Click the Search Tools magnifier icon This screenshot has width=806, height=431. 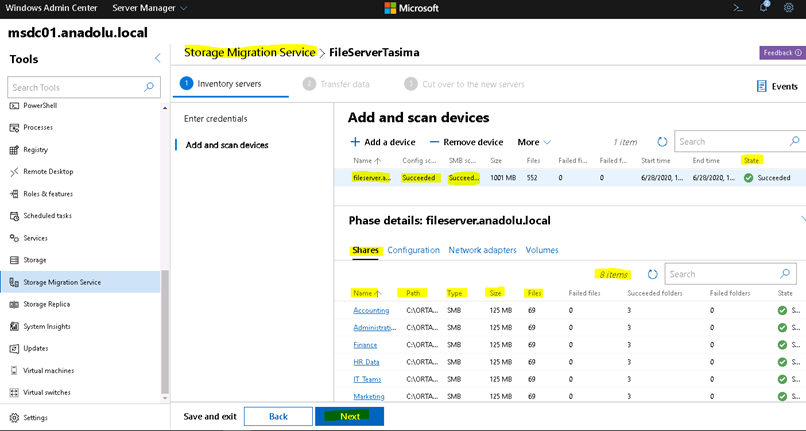coord(149,87)
